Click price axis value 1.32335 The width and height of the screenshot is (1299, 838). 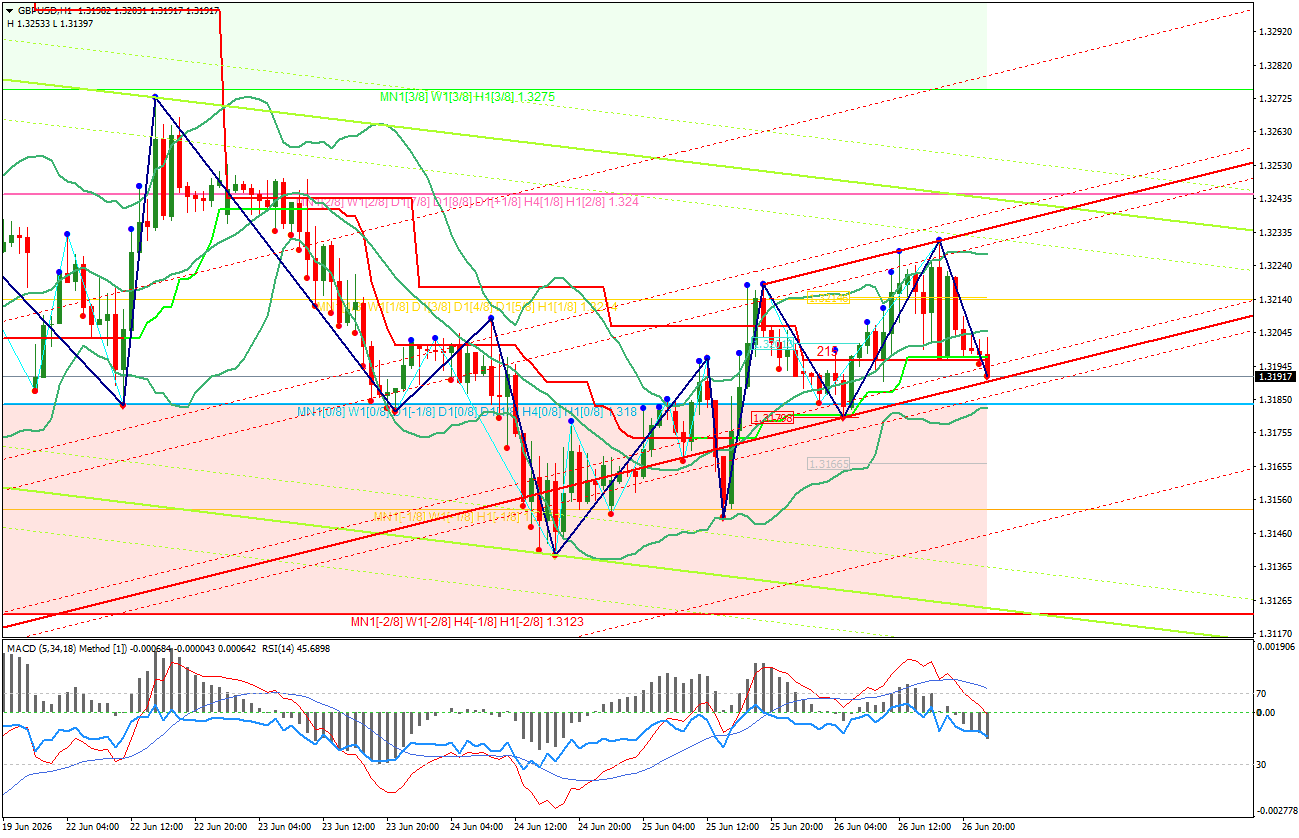pyautogui.click(x=1275, y=232)
